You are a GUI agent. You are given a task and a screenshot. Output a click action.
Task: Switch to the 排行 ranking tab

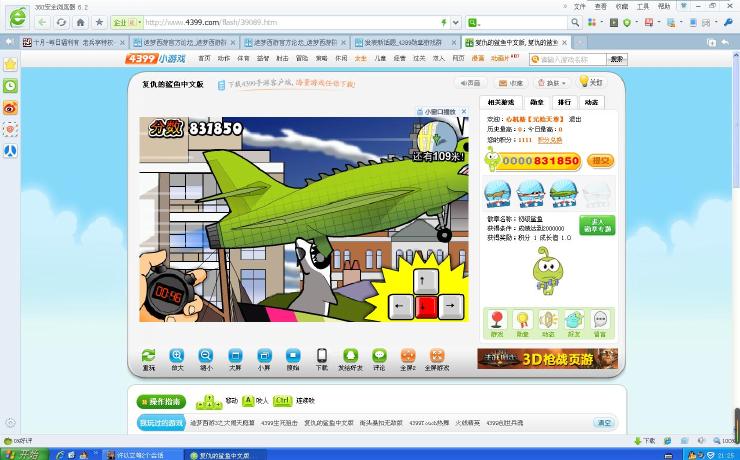(x=564, y=102)
